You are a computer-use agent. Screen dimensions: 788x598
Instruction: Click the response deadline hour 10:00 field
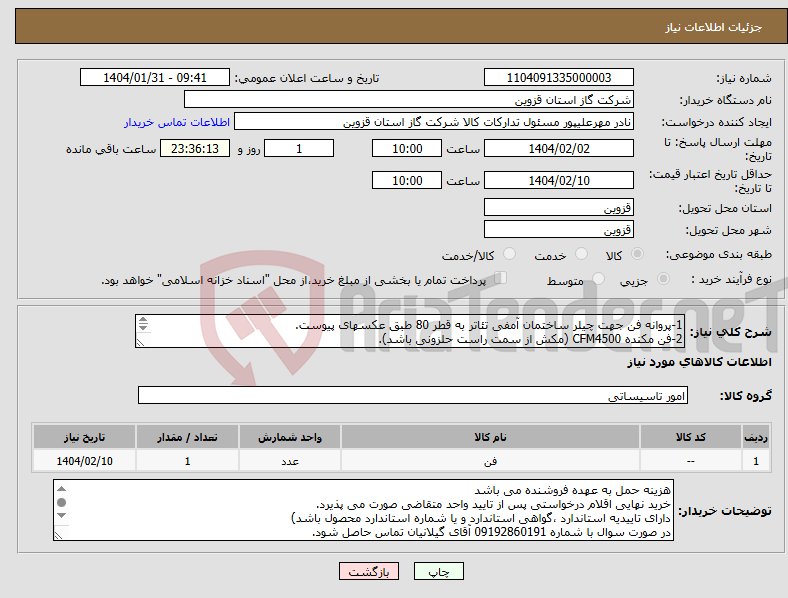point(407,148)
